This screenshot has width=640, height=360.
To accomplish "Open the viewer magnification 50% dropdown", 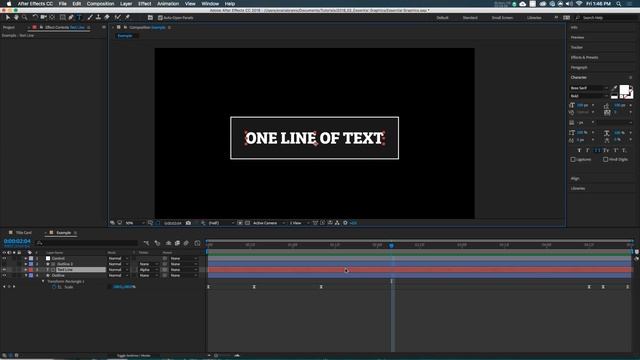I will pos(135,223).
